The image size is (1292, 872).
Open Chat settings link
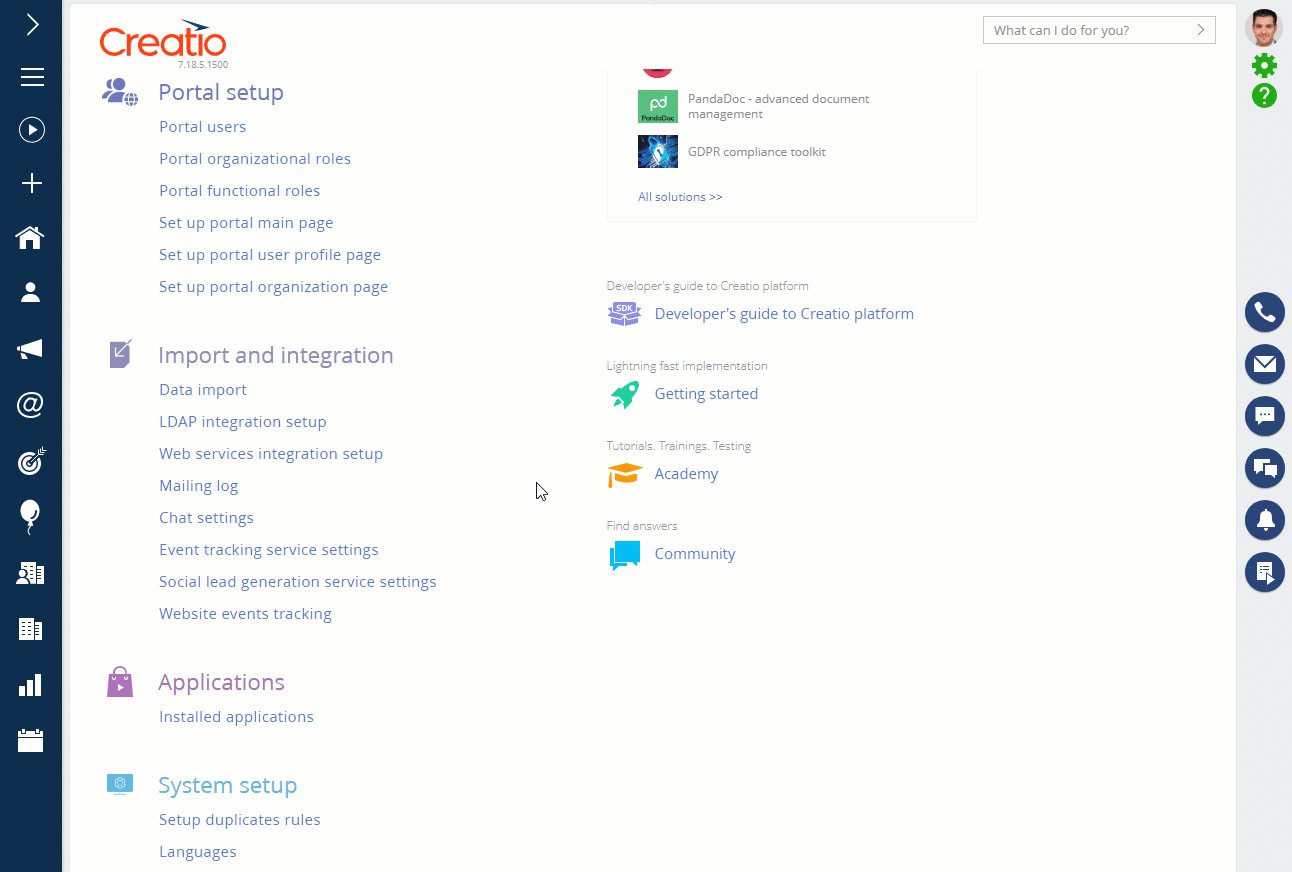pyautogui.click(x=206, y=518)
